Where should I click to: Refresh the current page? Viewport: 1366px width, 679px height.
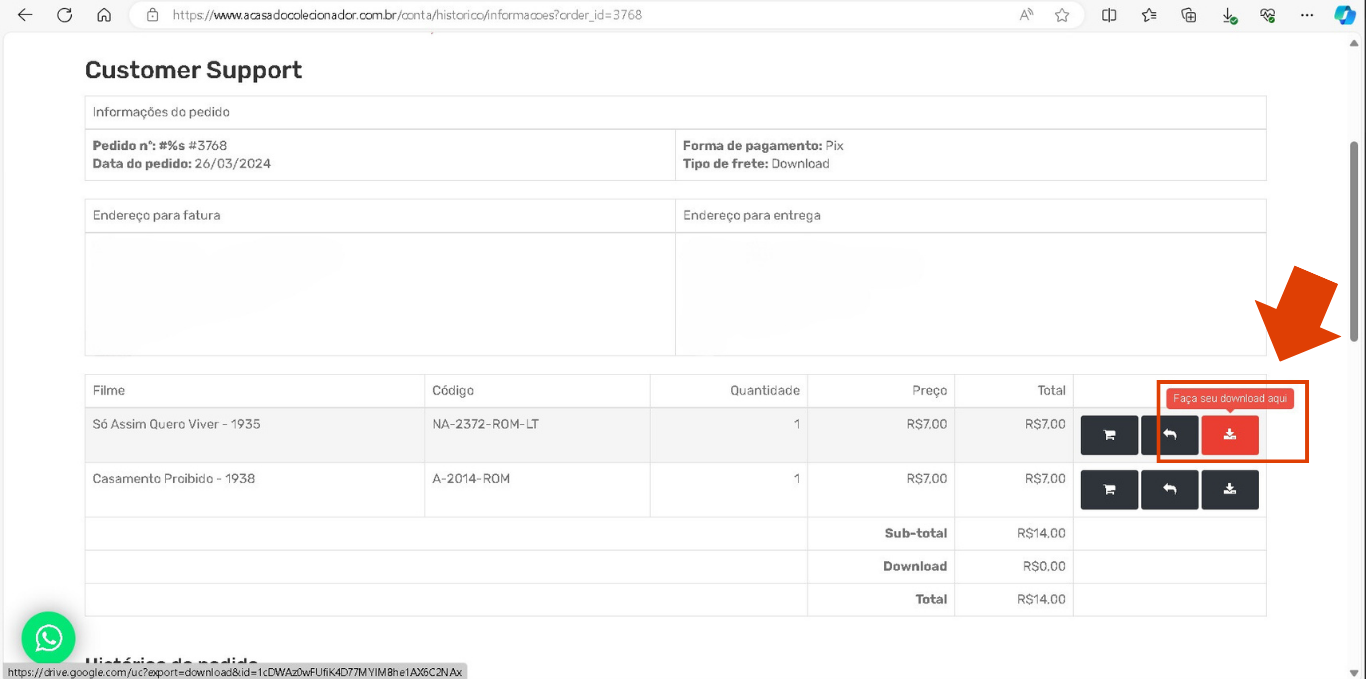tap(65, 15)
